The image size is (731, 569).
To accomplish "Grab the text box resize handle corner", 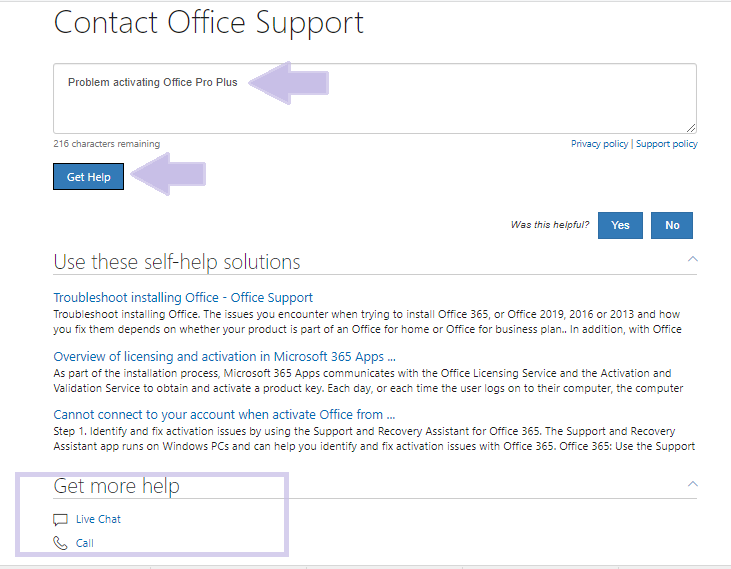I will [691, 128].
